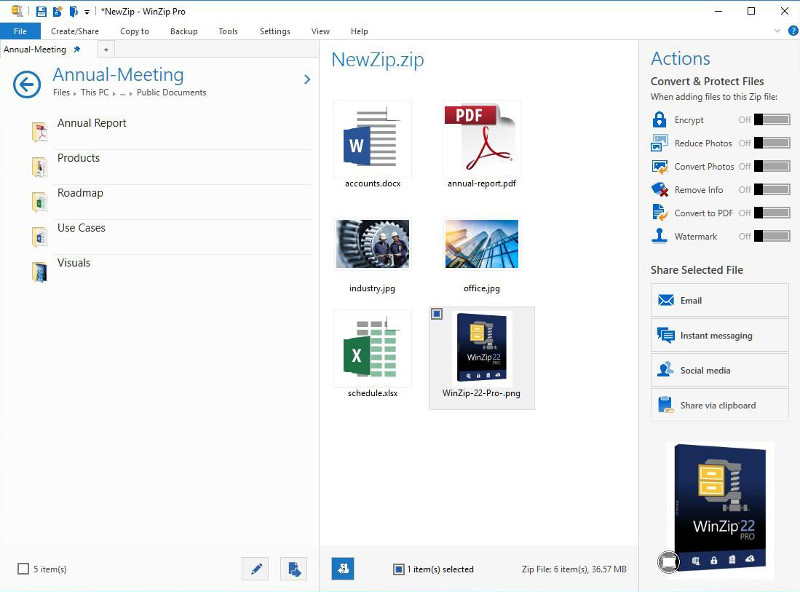Open the Tools tab
Image resolution: width=800 pixels, height=592 pixels.
[x=228, y=31]
